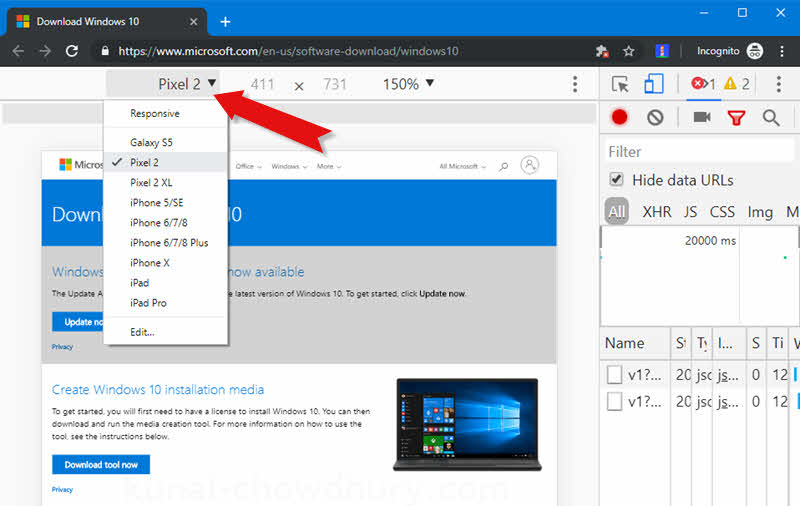The height and width of the screenshot is (506, 800).
Task: Open device toolbar three-dot options menu
Action: click(x=575, y=84)
